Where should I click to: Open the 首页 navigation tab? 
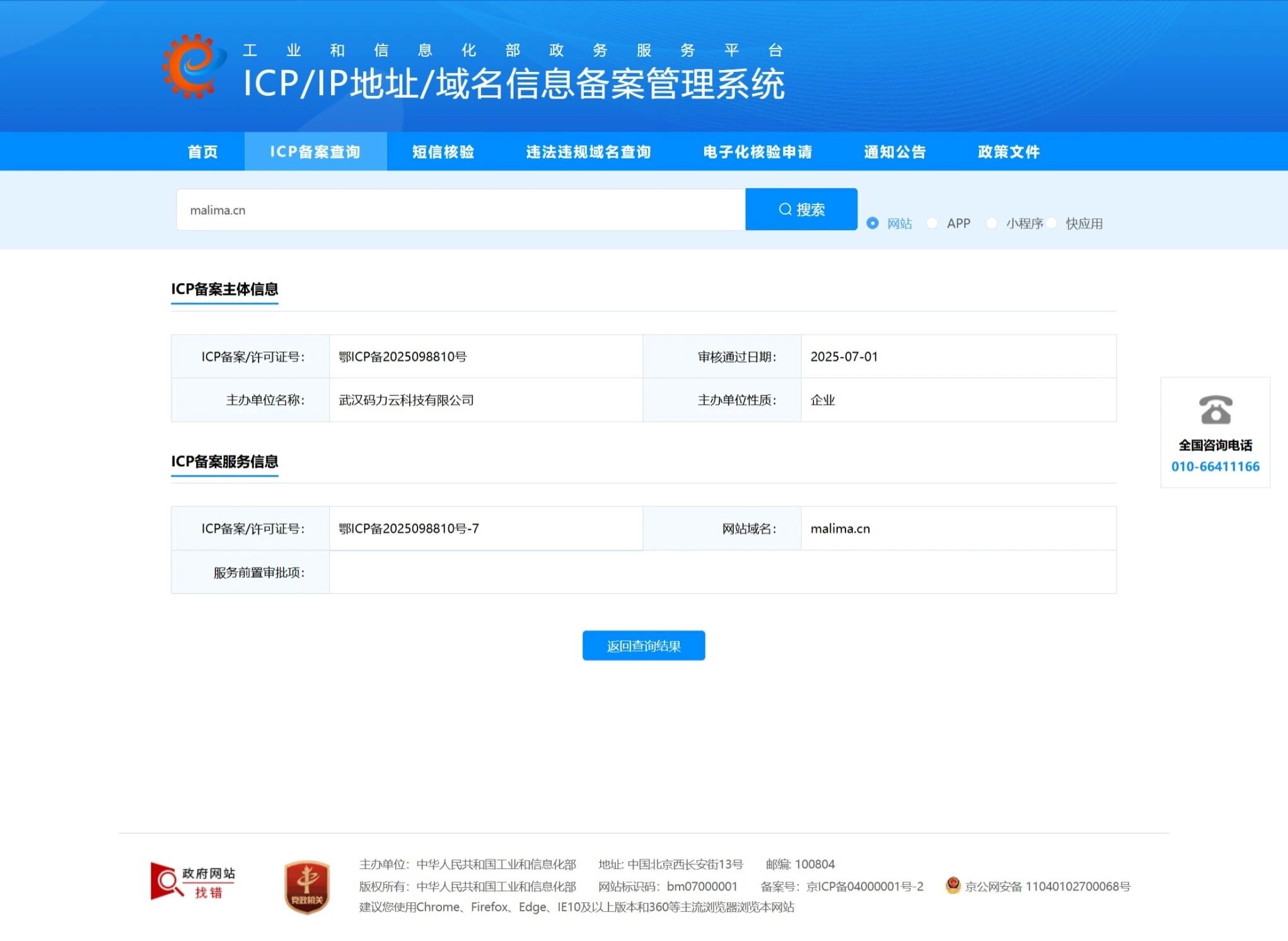202,152
